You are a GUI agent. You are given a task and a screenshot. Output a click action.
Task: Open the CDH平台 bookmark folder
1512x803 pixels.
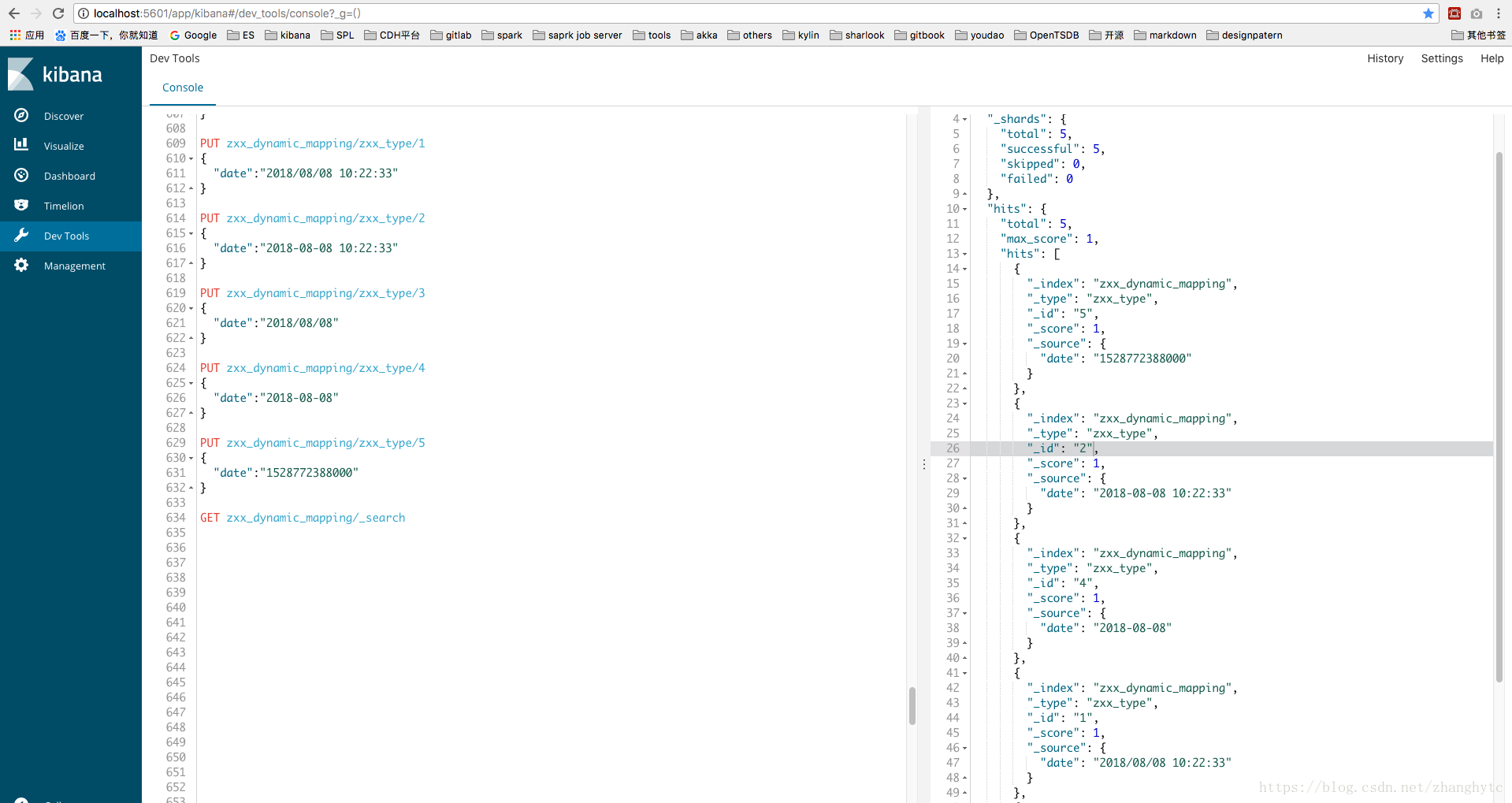(x=392, y=35)
